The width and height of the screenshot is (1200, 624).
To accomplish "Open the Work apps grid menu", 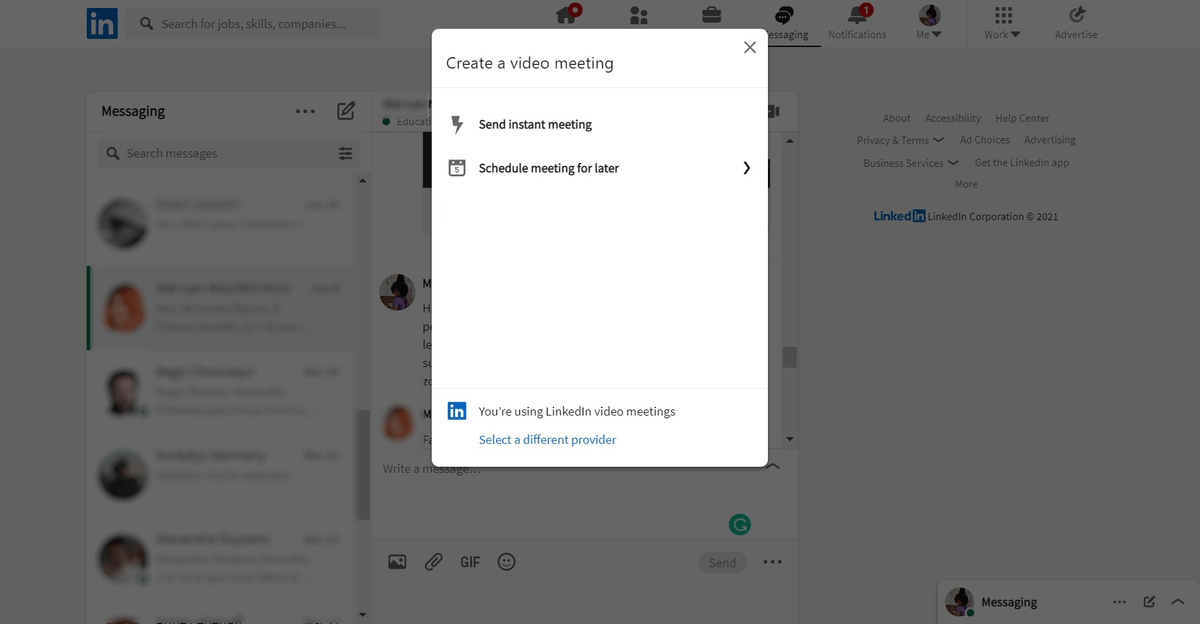I will (x=1003, y=22).
